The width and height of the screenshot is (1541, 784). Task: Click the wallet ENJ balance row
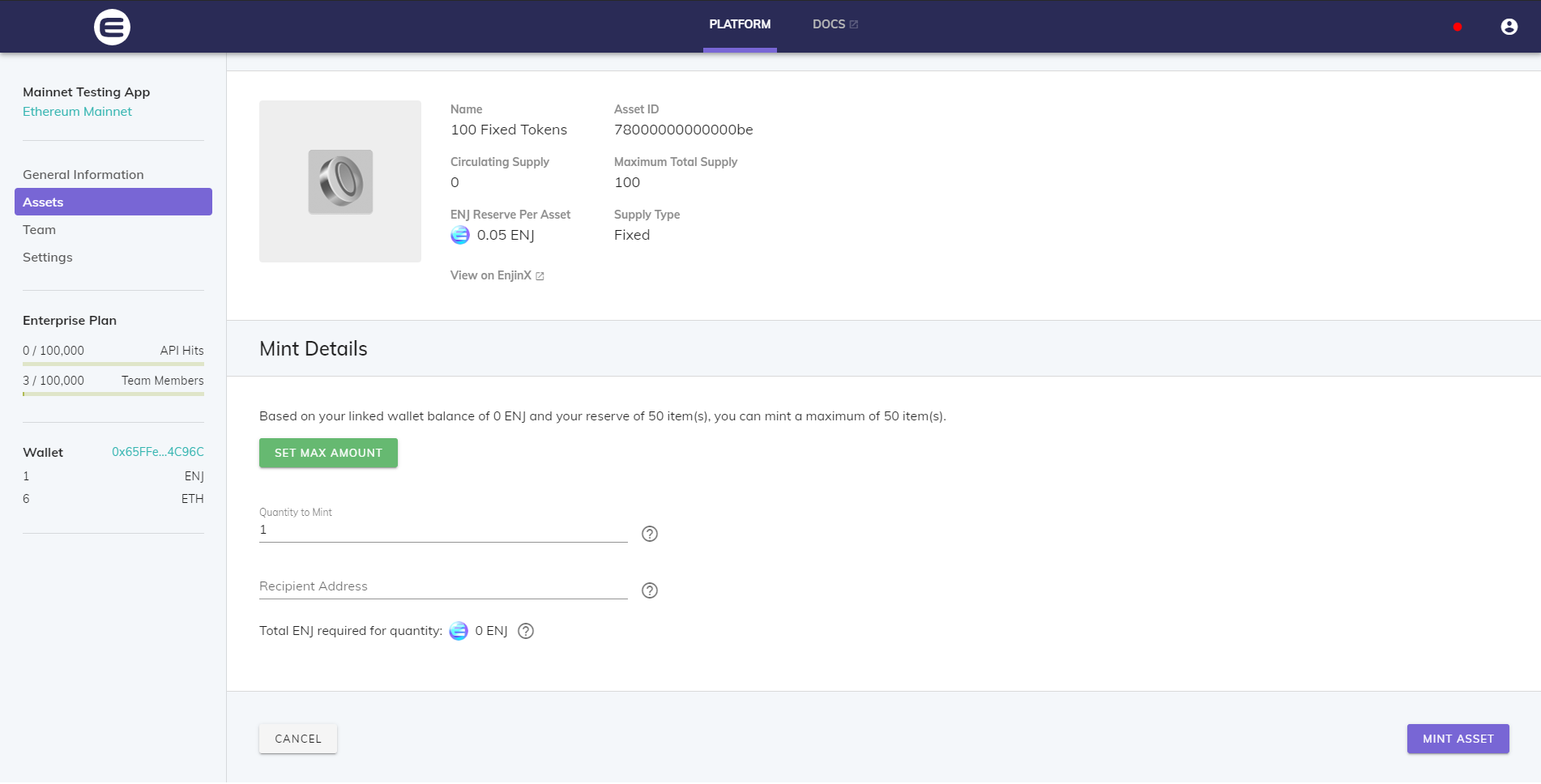(113, 476)
